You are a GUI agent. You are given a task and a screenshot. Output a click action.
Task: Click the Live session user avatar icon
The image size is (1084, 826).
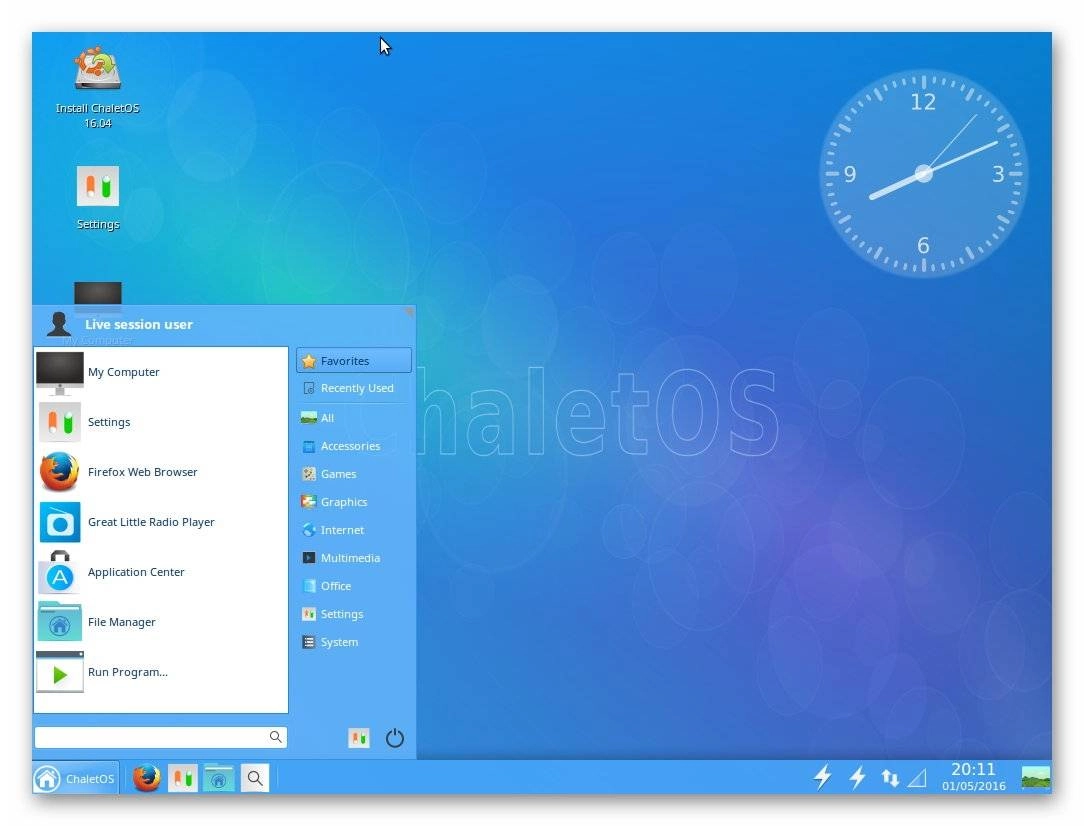(x=59, y=323)
